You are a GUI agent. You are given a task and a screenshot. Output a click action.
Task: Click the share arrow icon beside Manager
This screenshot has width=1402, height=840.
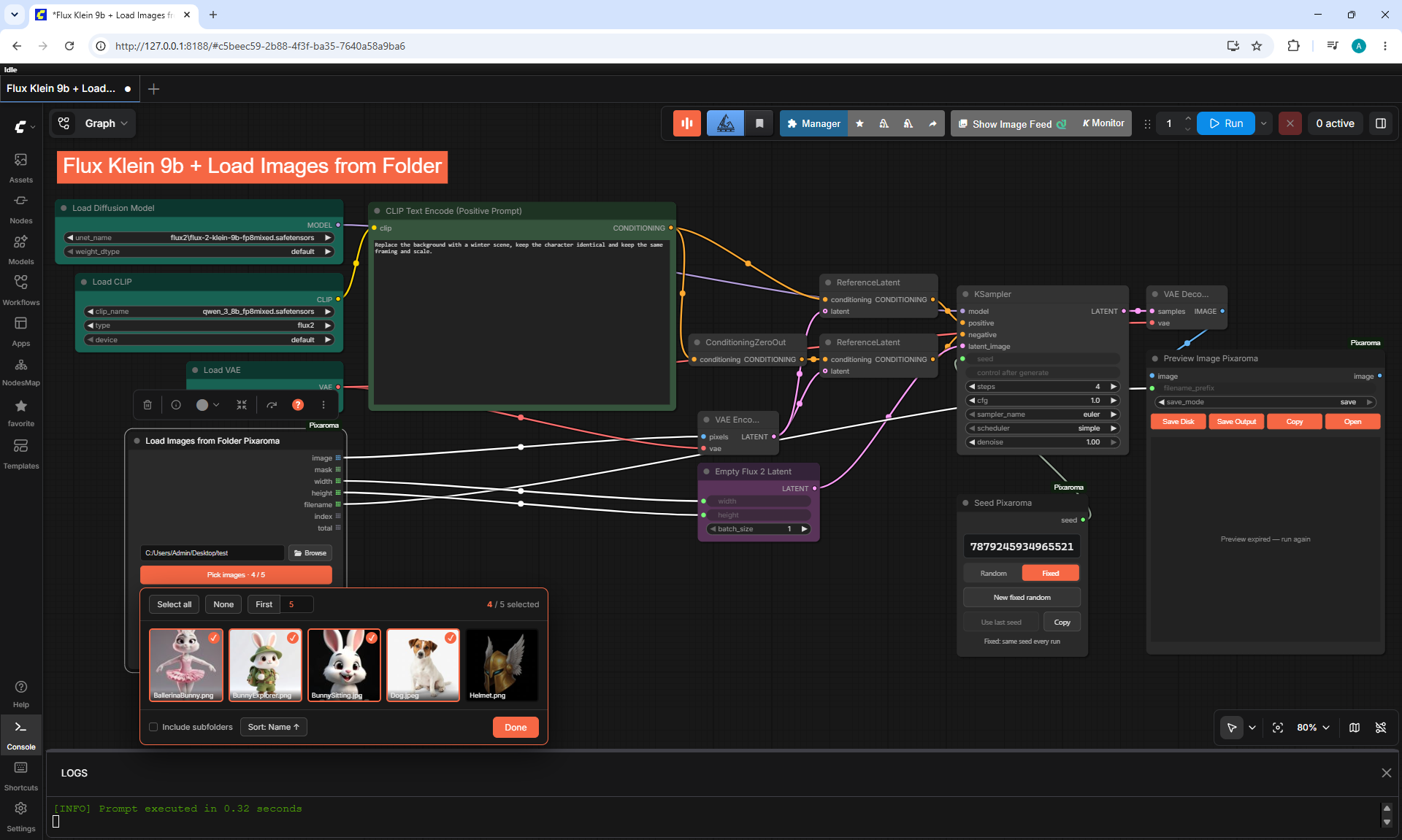pyautogui.click(x=932, y=123)
